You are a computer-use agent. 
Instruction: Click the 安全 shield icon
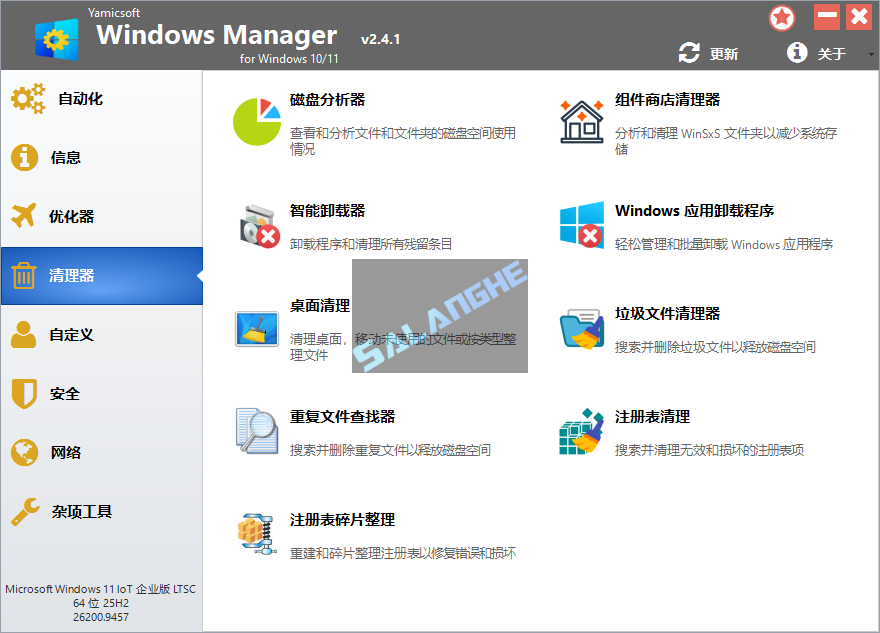coord(24,393)
